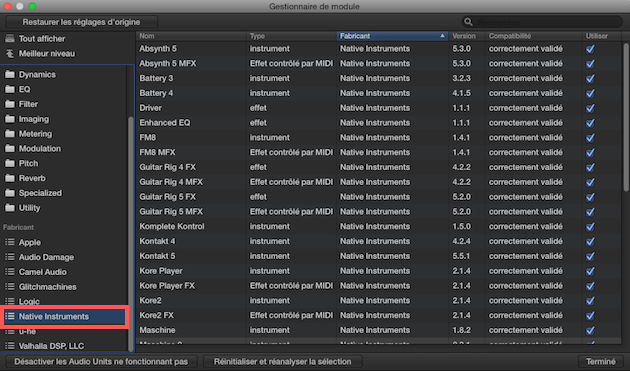Click the Apple manufacturer list icon
Viewport: 630px width, 371px height.
click(10, 242)
